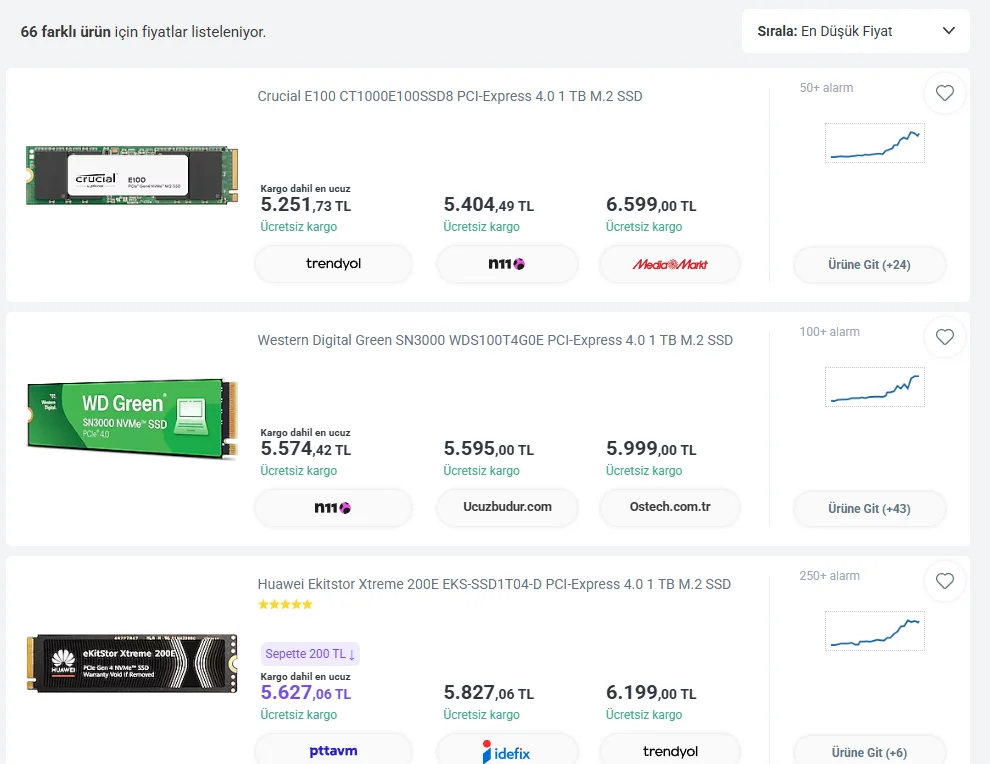Open Western Digital Green SN3000 product title
This screenshot has height=764, width=990.
click(x=495, y=341)
